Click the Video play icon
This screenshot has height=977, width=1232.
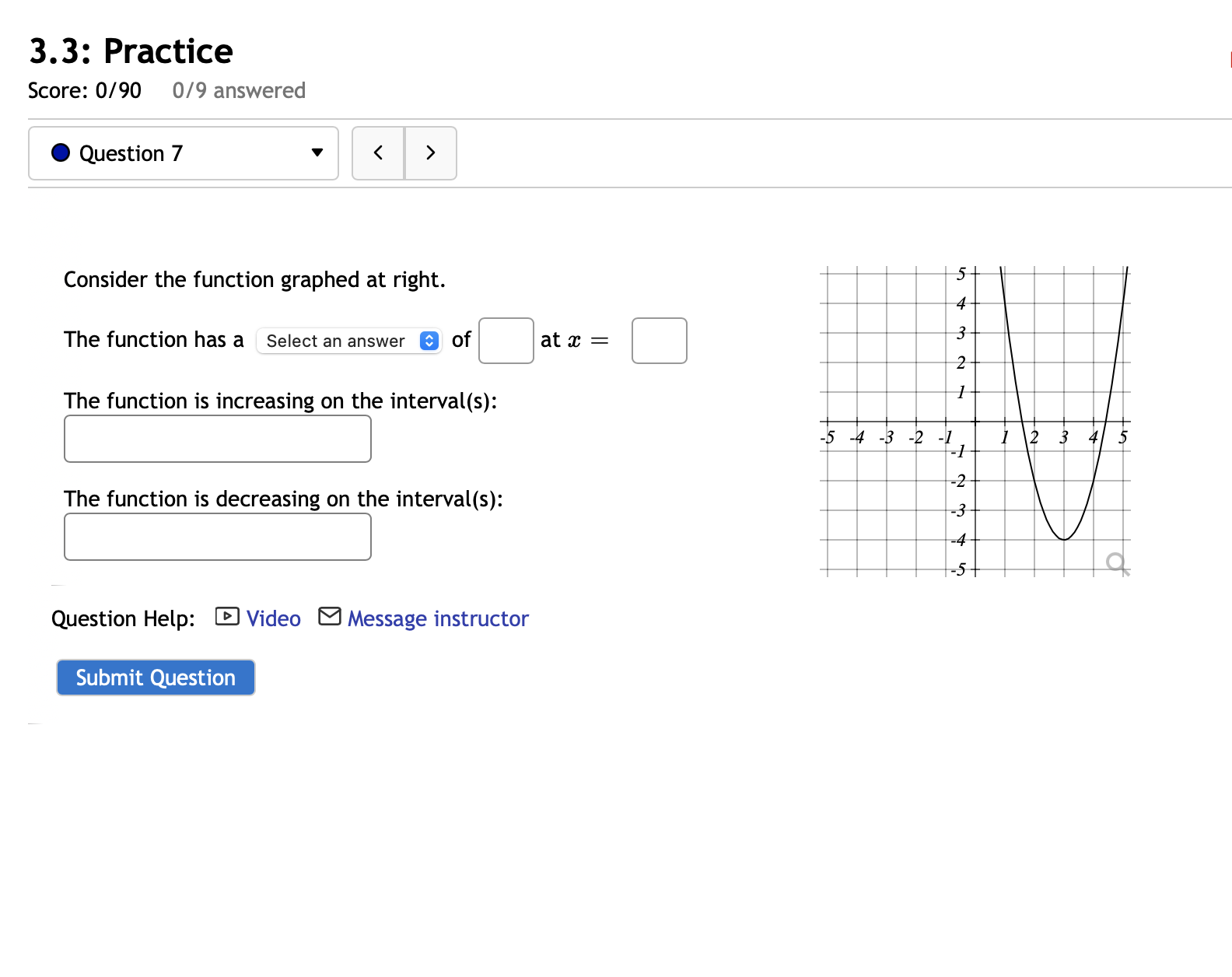pos(226,617)
